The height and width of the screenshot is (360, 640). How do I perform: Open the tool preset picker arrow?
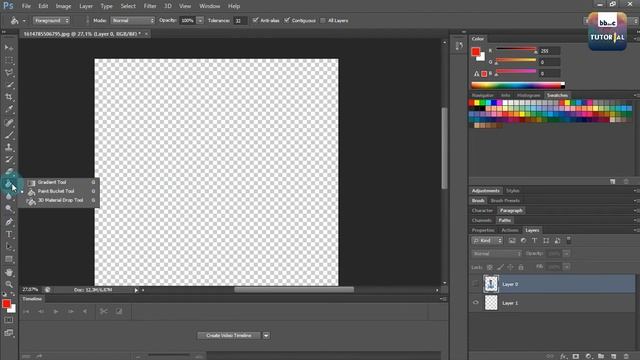pyautogui.click(x=24, y=20)
